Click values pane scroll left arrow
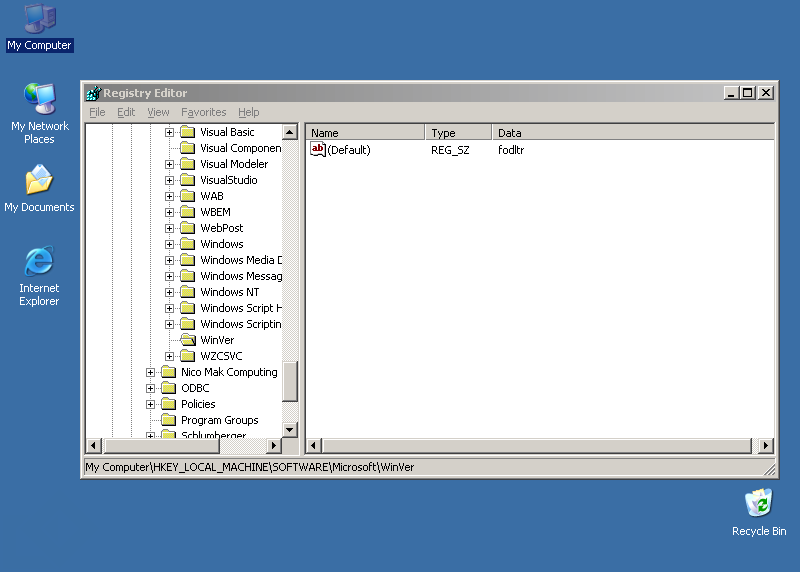The height and width of the screenshot is (572, 800). (314, 445)
